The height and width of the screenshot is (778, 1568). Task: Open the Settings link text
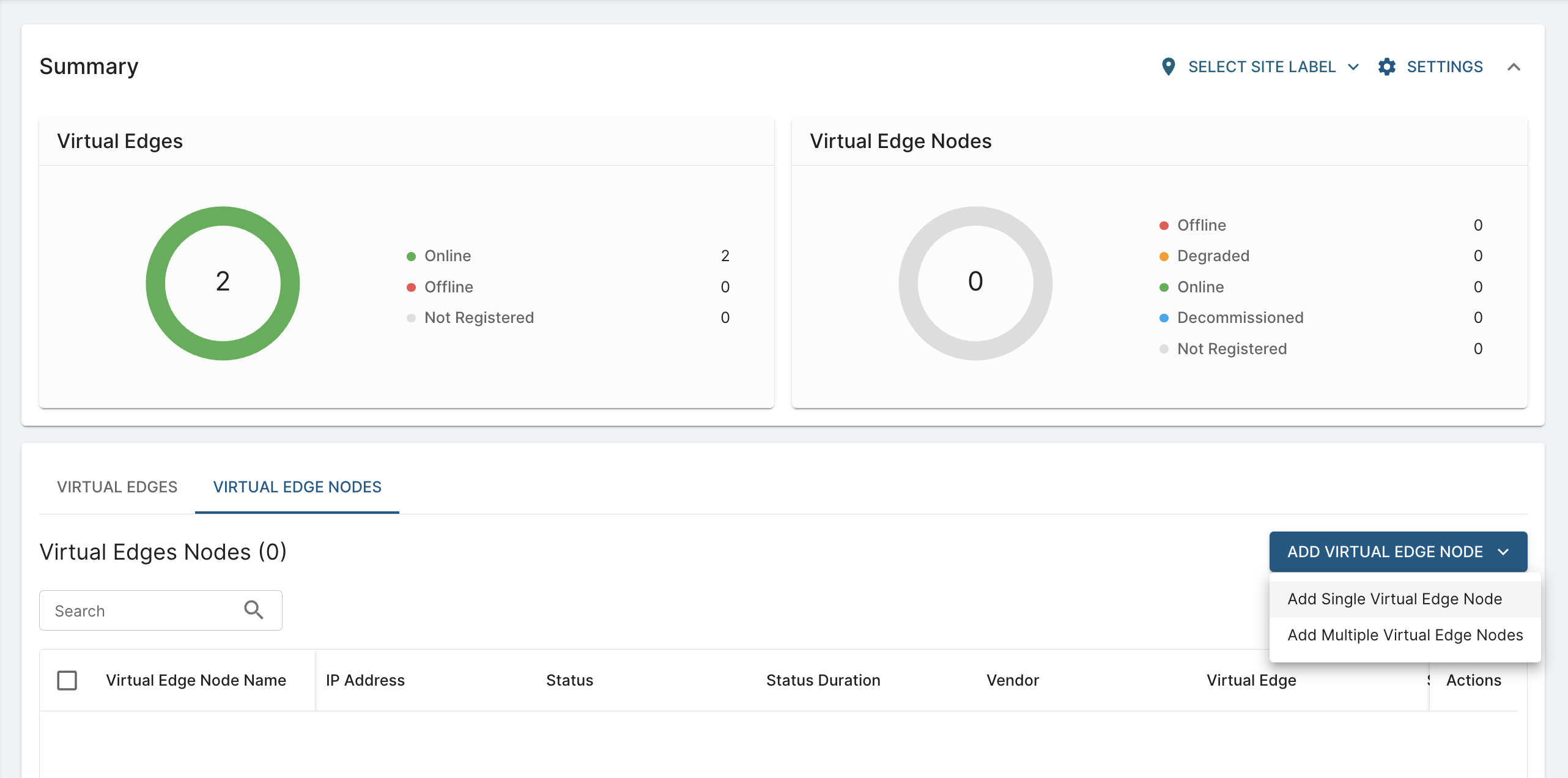pyautogui.click(x=1444, y=67)
